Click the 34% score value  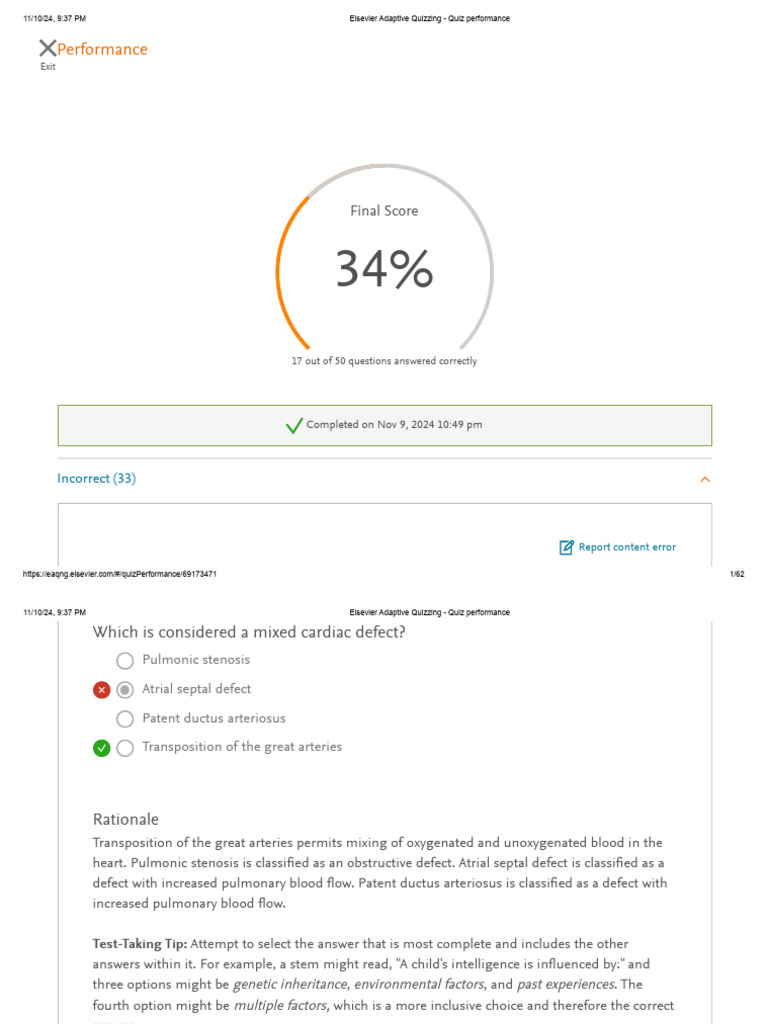[x=384, y=269]
